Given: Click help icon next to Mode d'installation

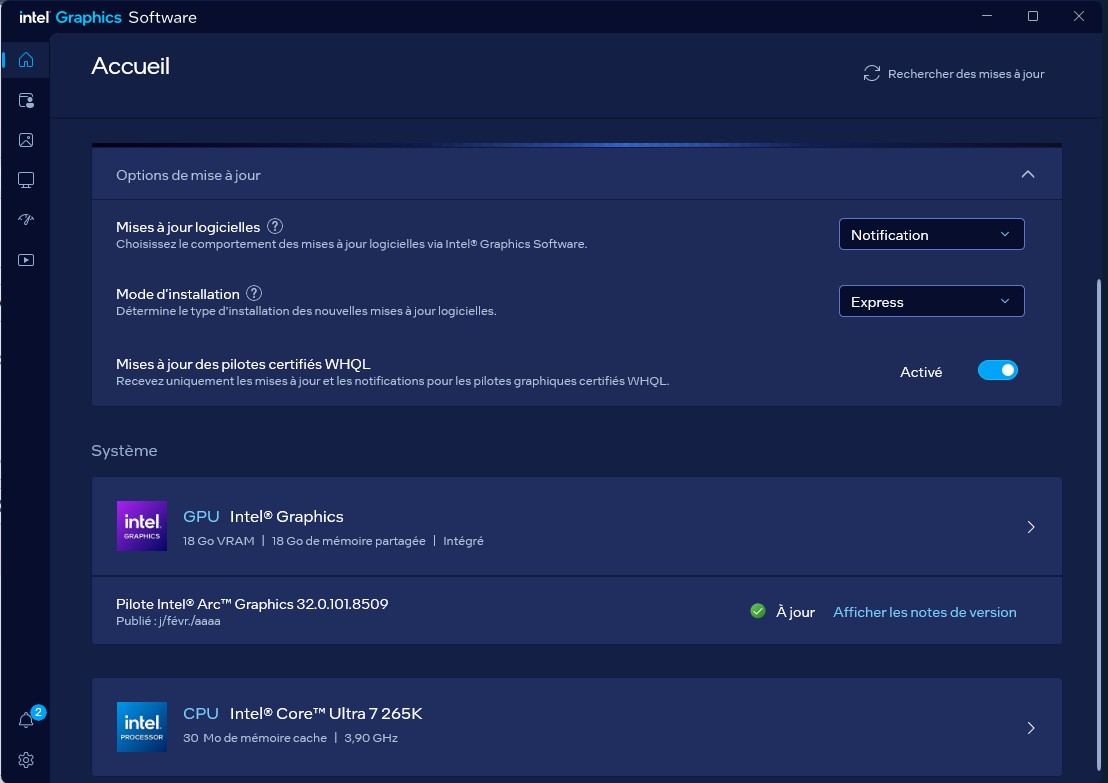Looking at the screenshot, I should pos(254,294).
